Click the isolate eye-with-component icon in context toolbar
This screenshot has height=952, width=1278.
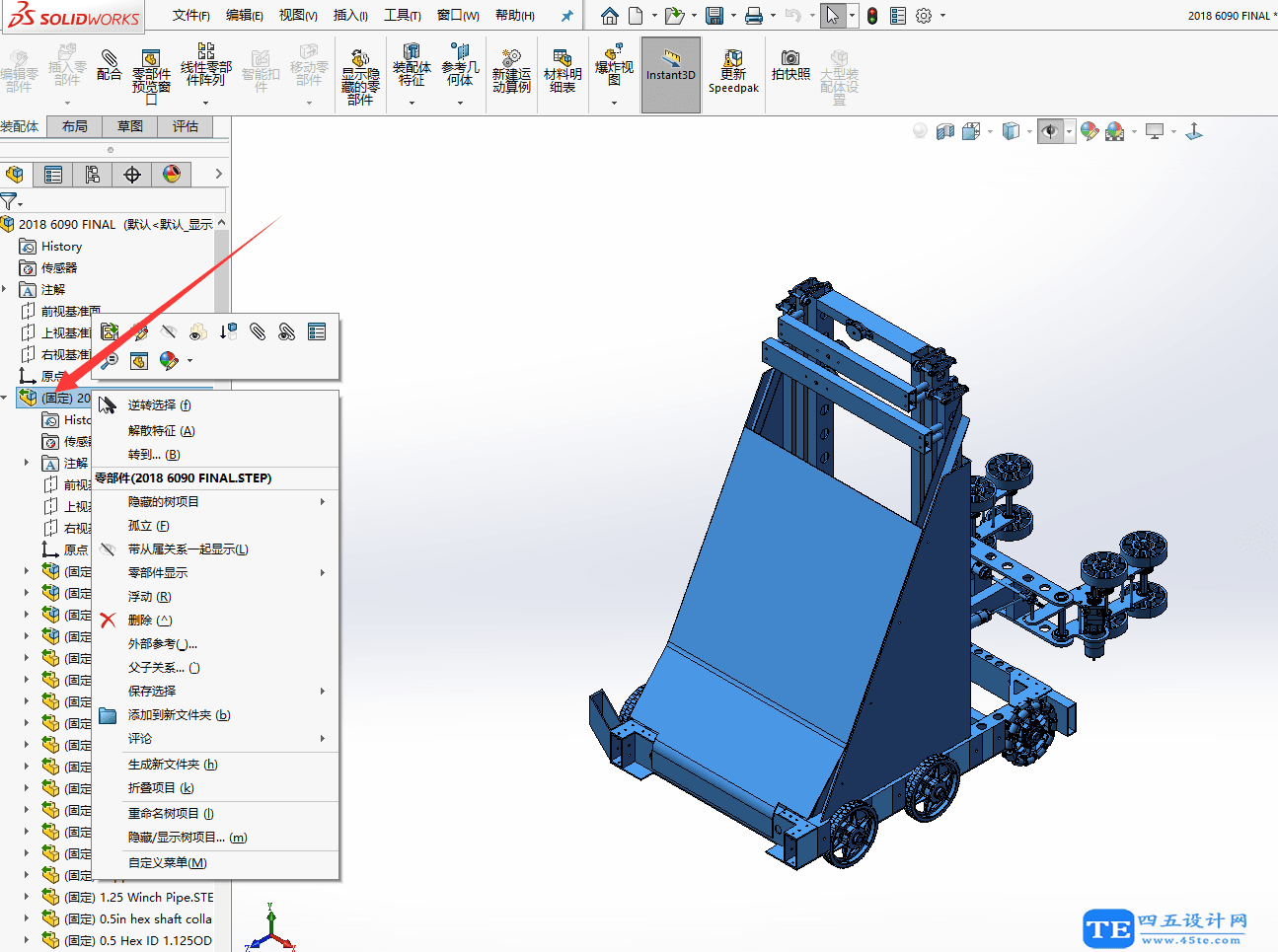coord(198,332)
